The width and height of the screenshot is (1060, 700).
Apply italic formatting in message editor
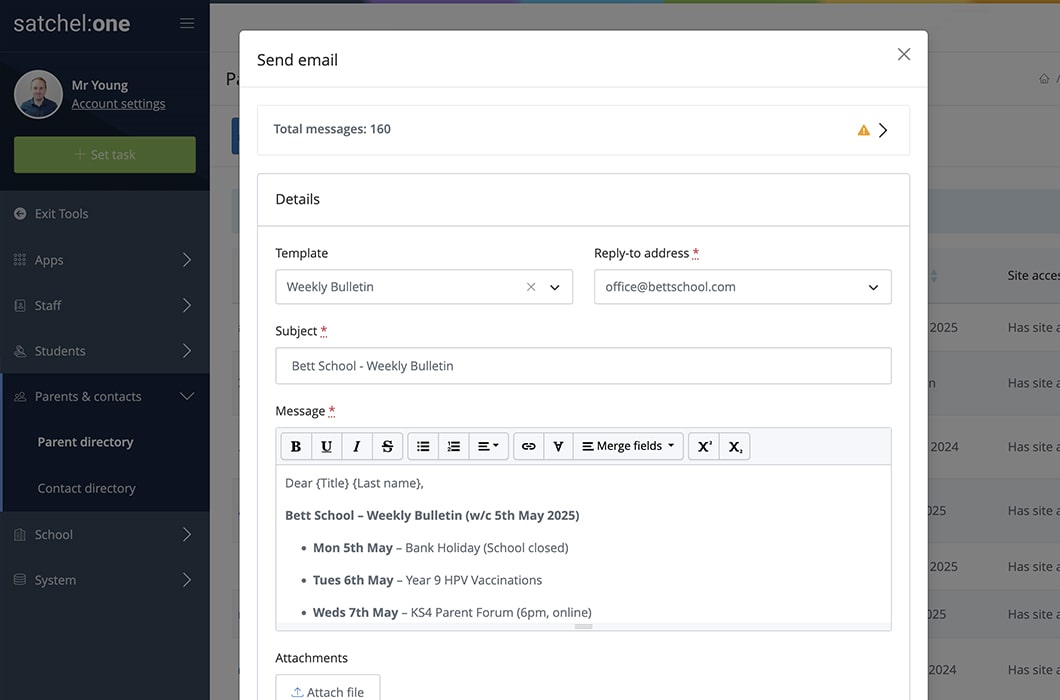coord(356,446)
